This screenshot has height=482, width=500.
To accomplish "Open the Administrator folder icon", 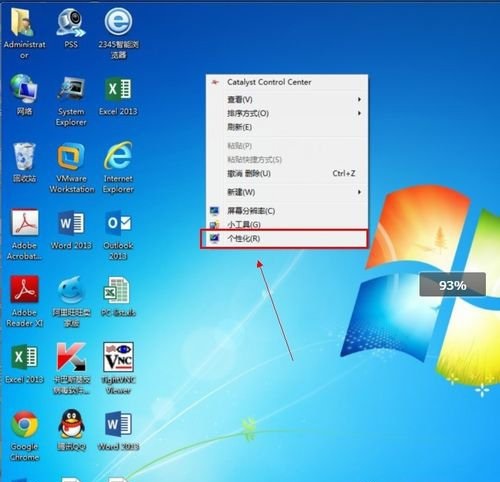I will pyautogui.click(x=23, y=23).
